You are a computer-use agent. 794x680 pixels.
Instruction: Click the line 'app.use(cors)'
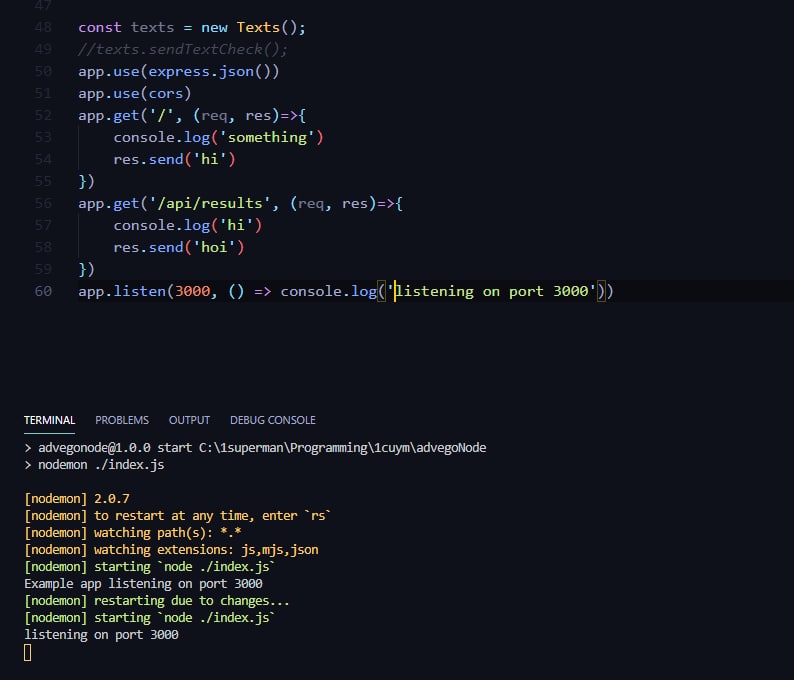[135, 94]
